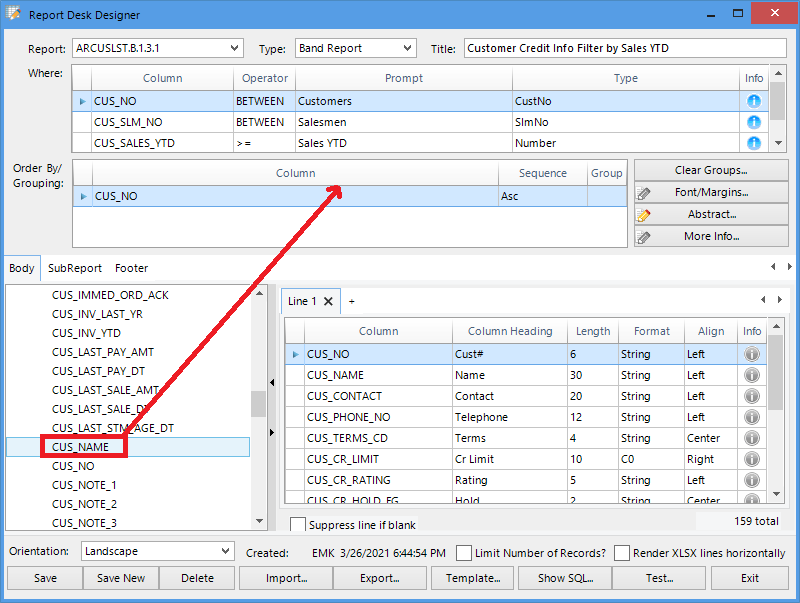Open the Report name dropdown
Image resolution: width=800 pixels, height=603 pixels.
(234, 48)
